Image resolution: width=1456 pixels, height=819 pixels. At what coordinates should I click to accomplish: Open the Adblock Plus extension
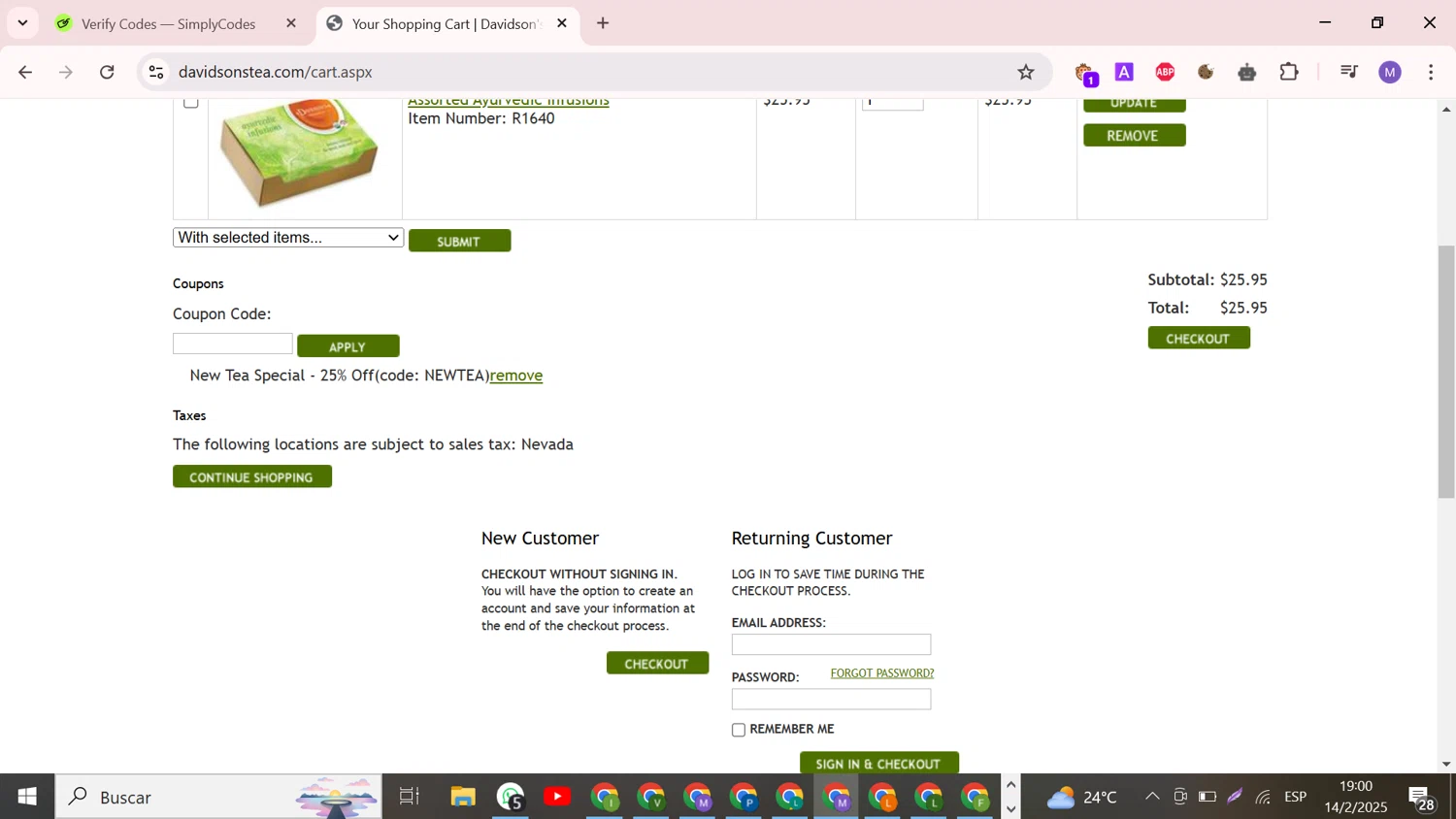pos(1165,72)
